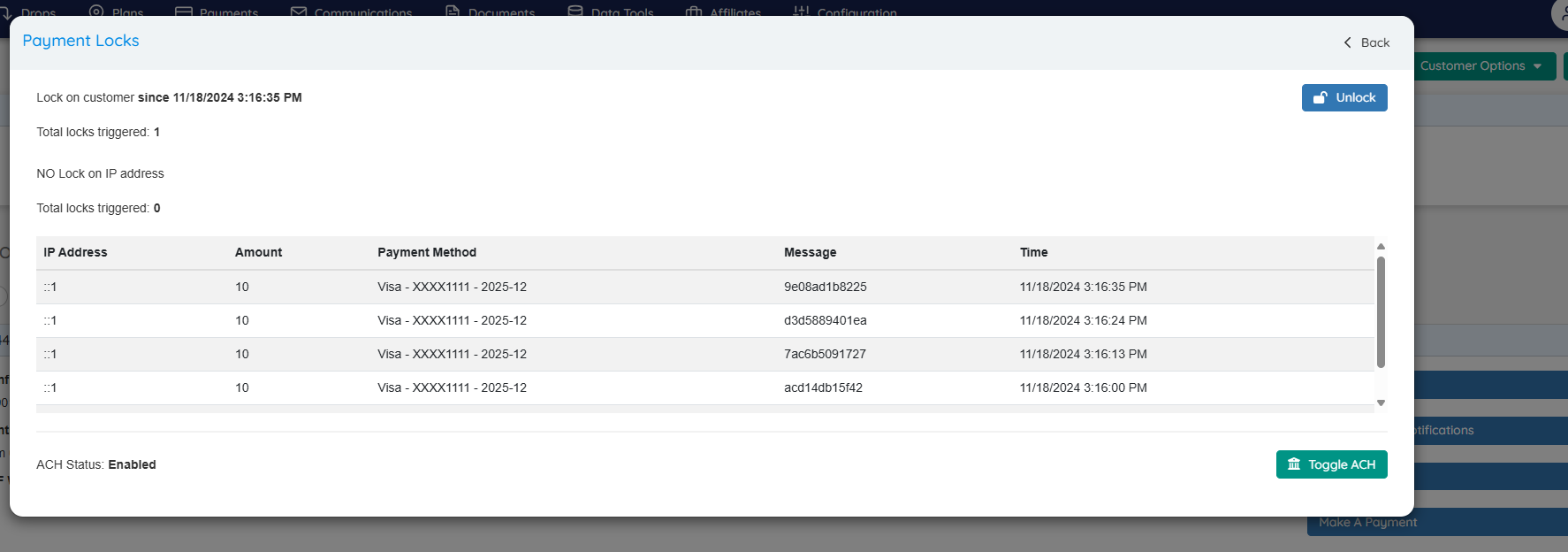The width and height of the screenshot is (1568, 552).
Task: Click the Time column header
Action: [x=1033, y=252]
